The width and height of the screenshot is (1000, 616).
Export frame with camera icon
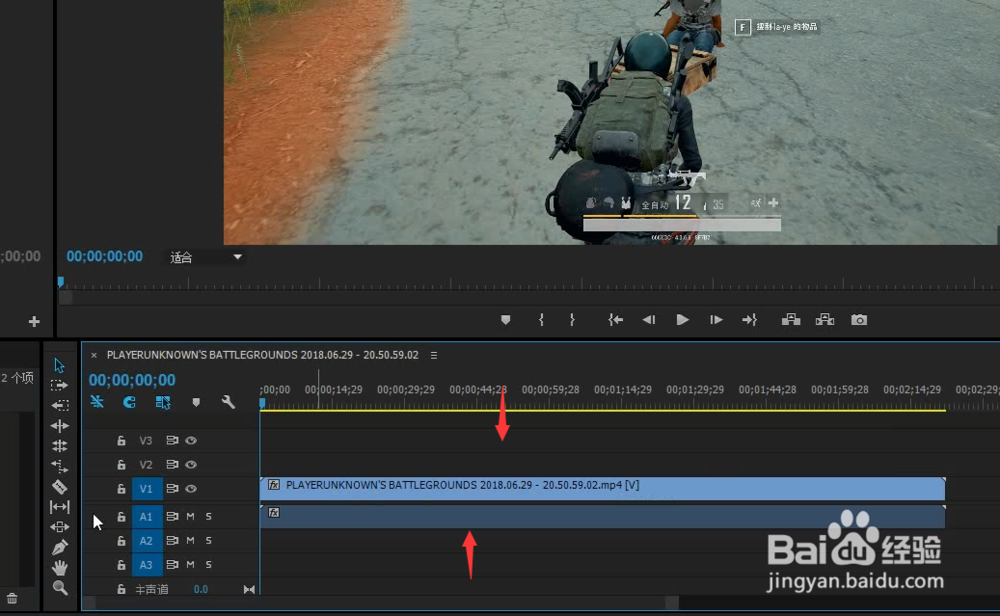[x=859, y=320]
